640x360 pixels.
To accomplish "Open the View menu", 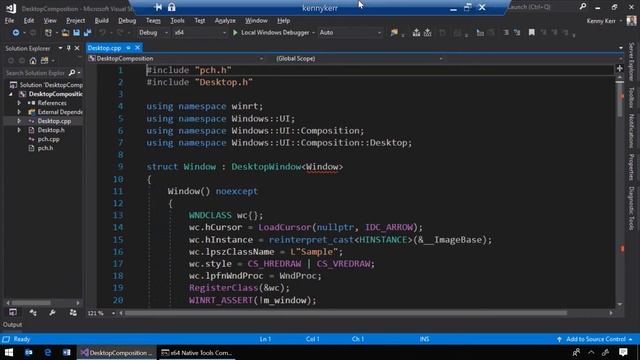I will point(50,20).
